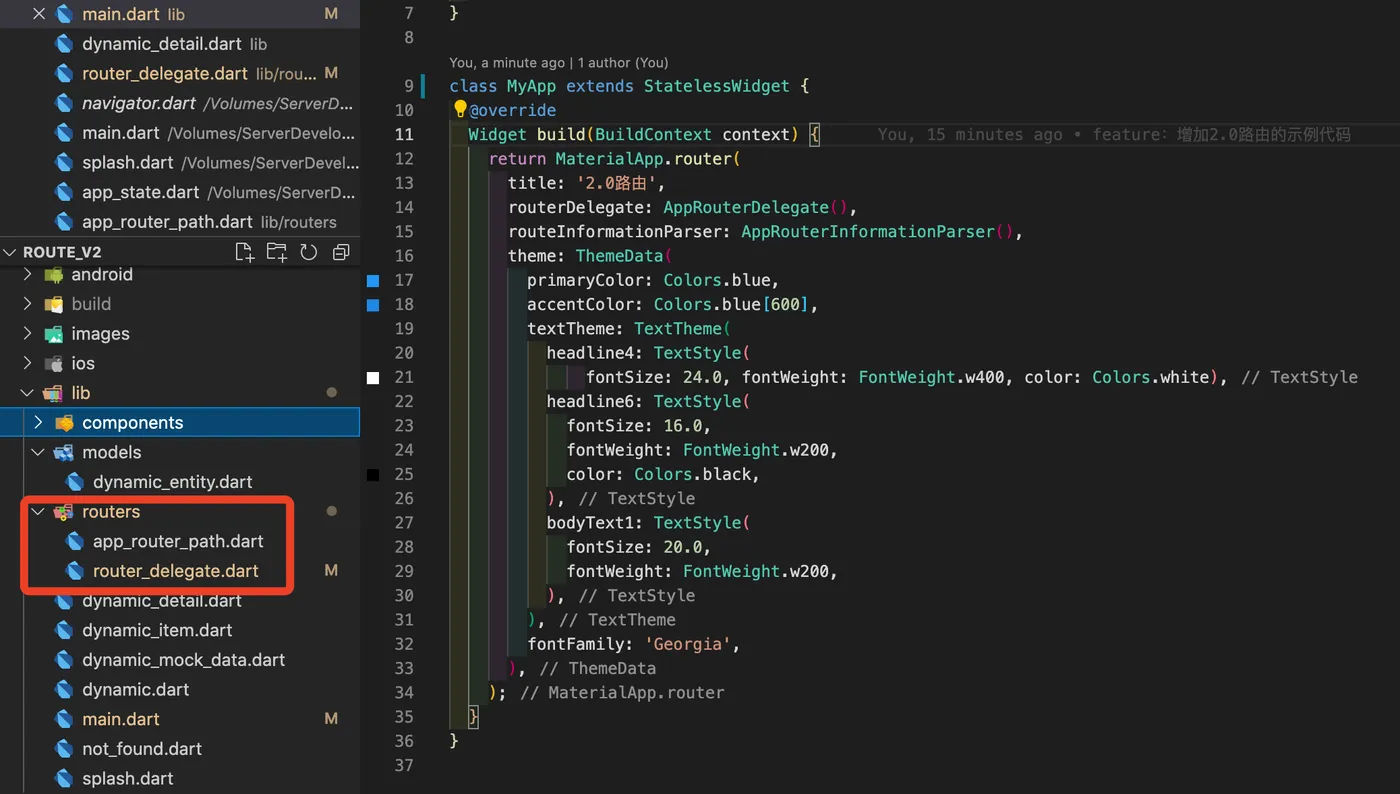1400x794 pixels.
Task: Click the black color swatch on line 25
Action: point(373,475)
